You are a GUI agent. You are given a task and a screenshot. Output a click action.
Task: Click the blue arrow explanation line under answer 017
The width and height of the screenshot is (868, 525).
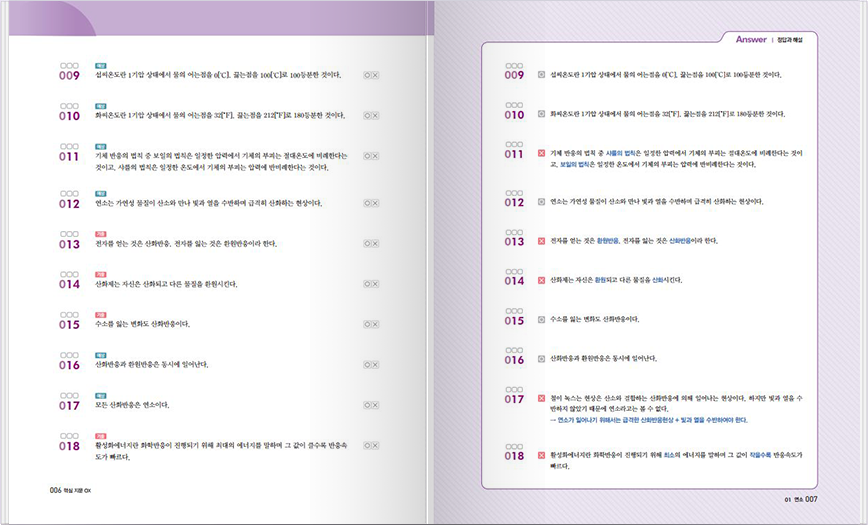[649, 420]
